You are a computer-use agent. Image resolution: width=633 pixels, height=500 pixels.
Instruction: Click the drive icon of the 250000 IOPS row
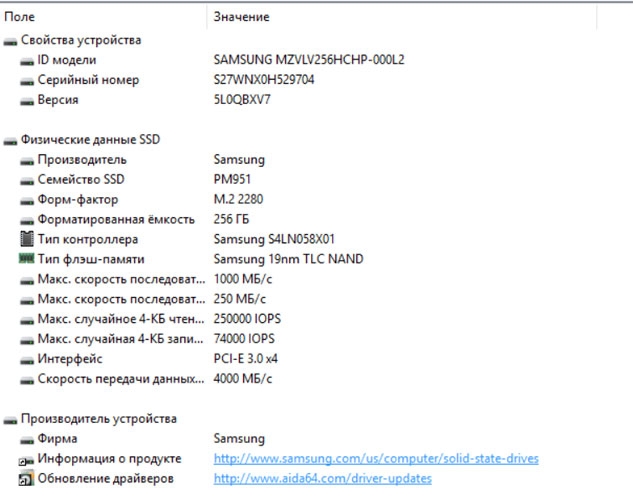click(27, 321)
